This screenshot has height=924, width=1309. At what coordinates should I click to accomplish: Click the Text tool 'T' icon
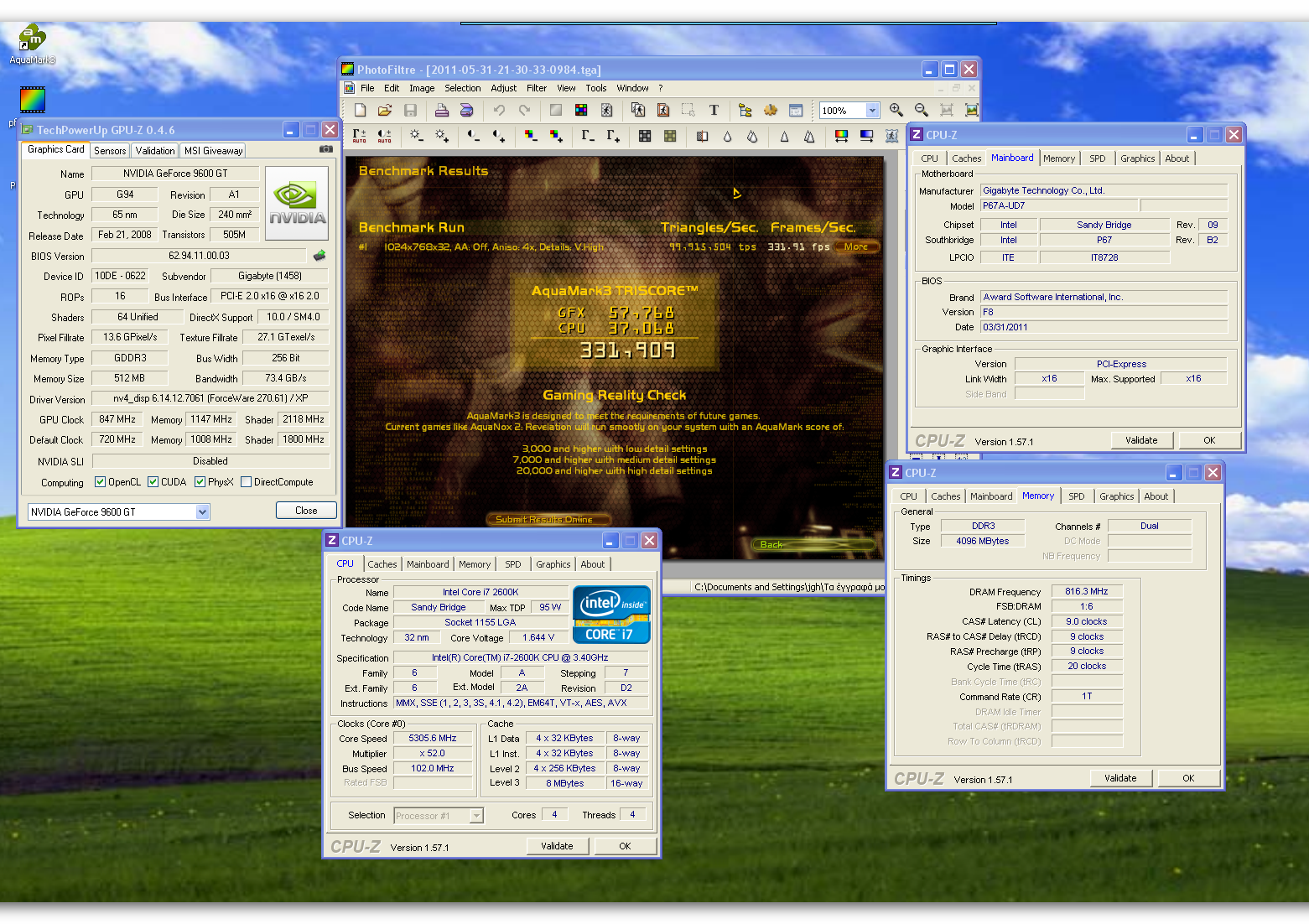714,110
